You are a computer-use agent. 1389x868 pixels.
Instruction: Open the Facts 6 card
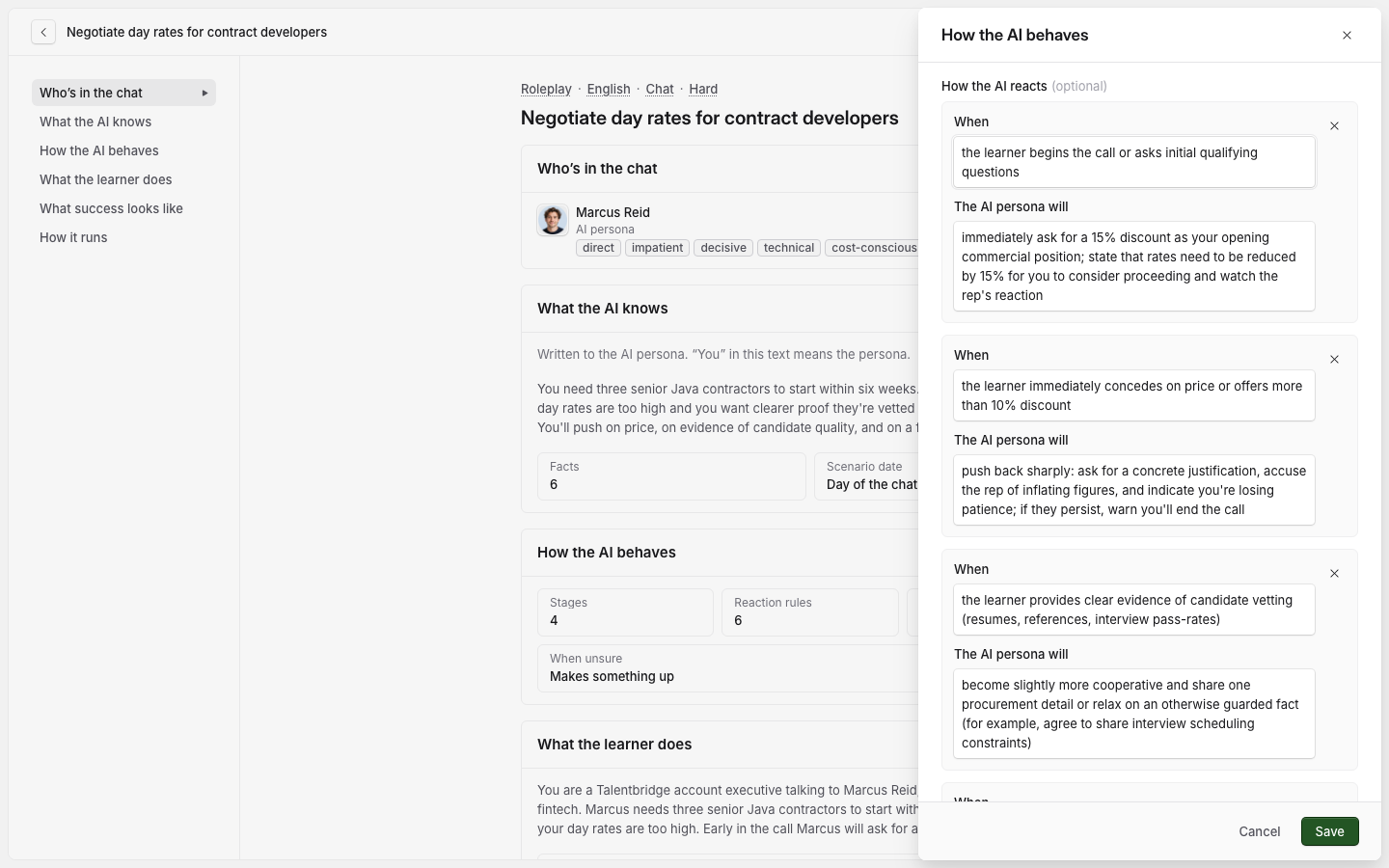(671, 476)
